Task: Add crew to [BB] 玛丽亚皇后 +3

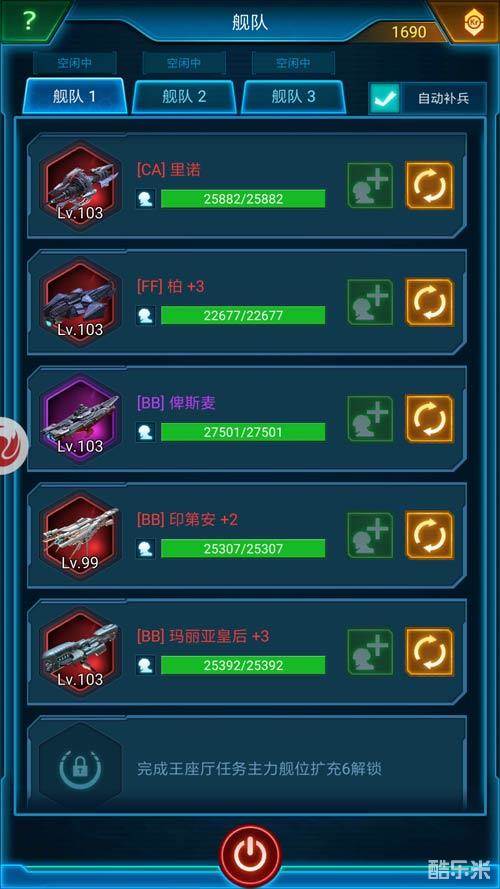Action: click(370, 653)
